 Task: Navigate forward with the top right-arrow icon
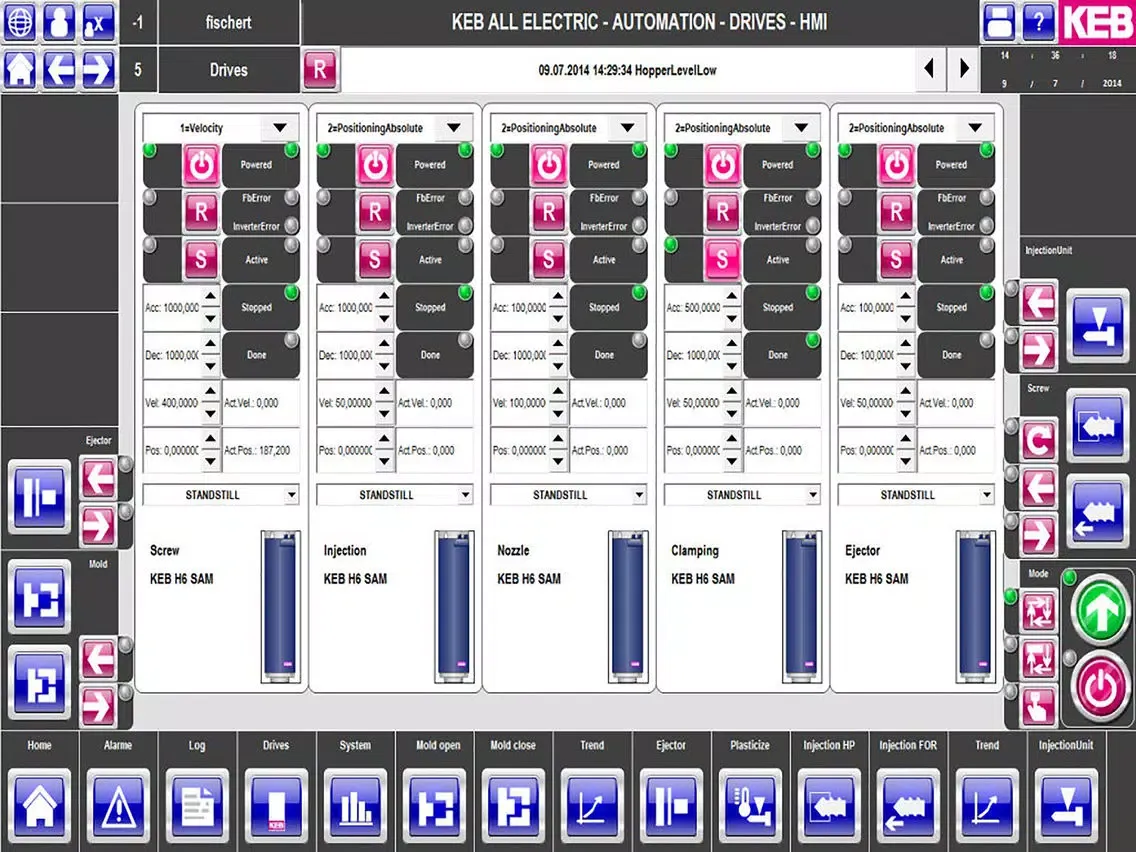click(98, 70)
